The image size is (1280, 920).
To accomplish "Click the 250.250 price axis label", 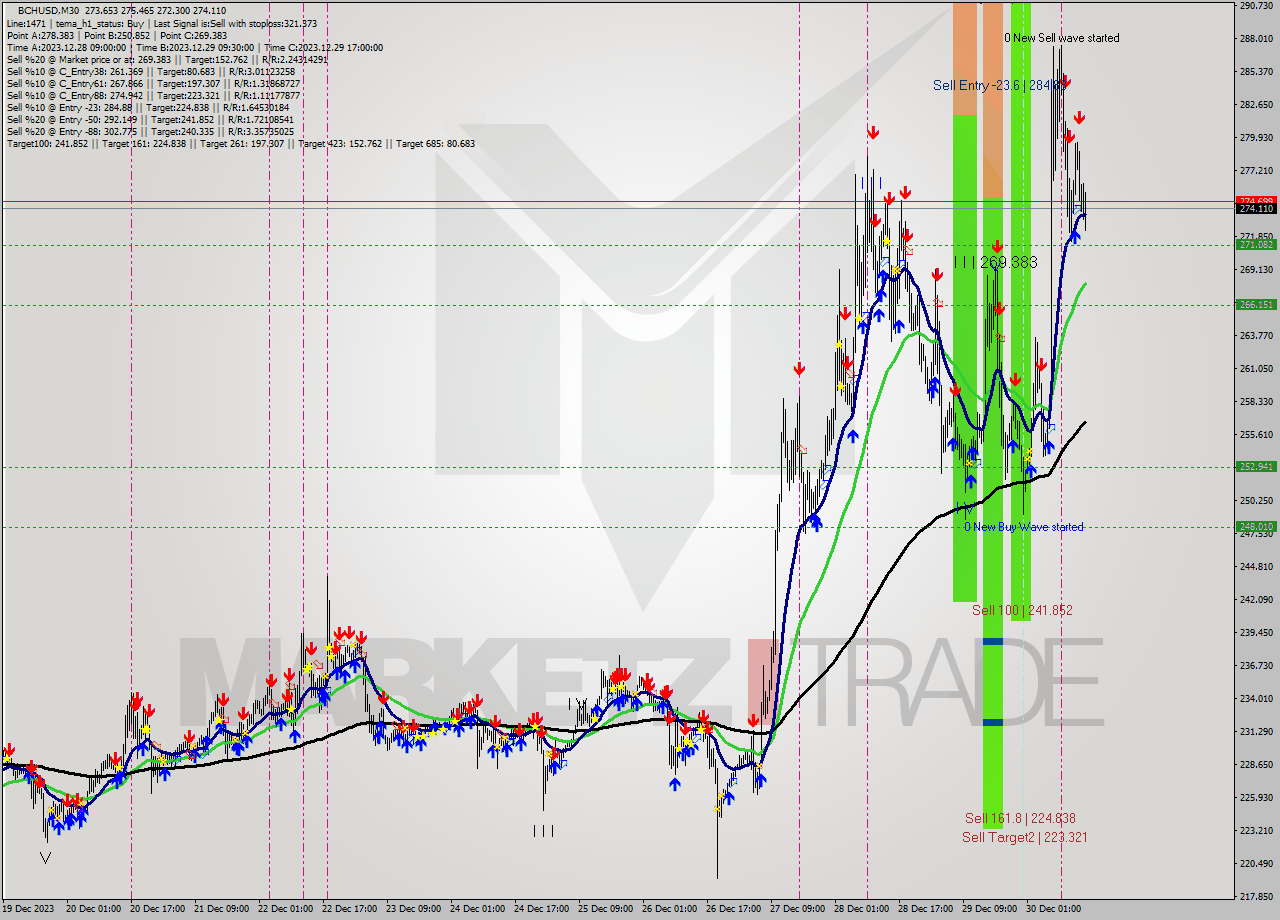I will 1256,501.
